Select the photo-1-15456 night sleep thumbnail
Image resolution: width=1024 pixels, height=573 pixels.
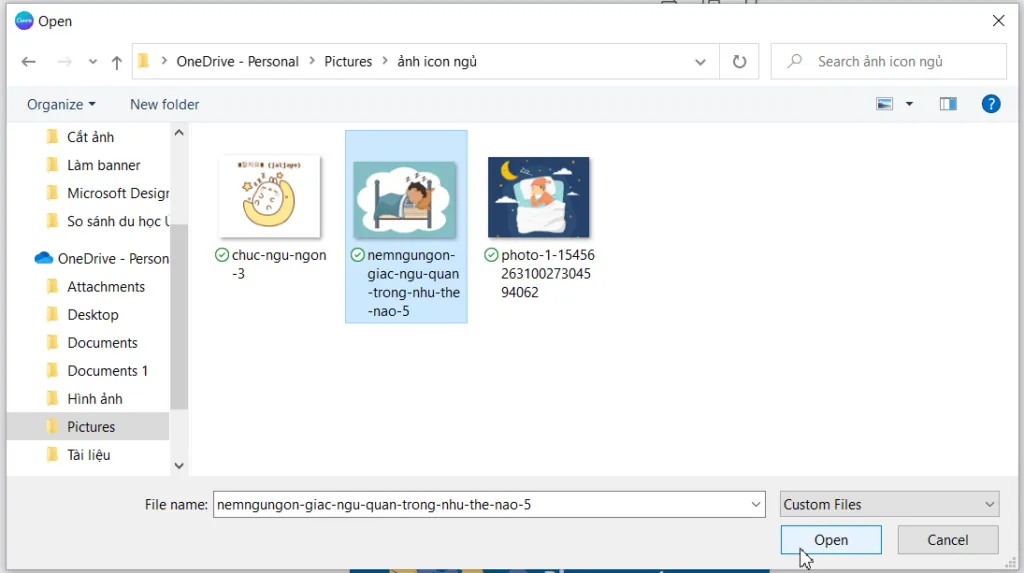pos(539,197)
